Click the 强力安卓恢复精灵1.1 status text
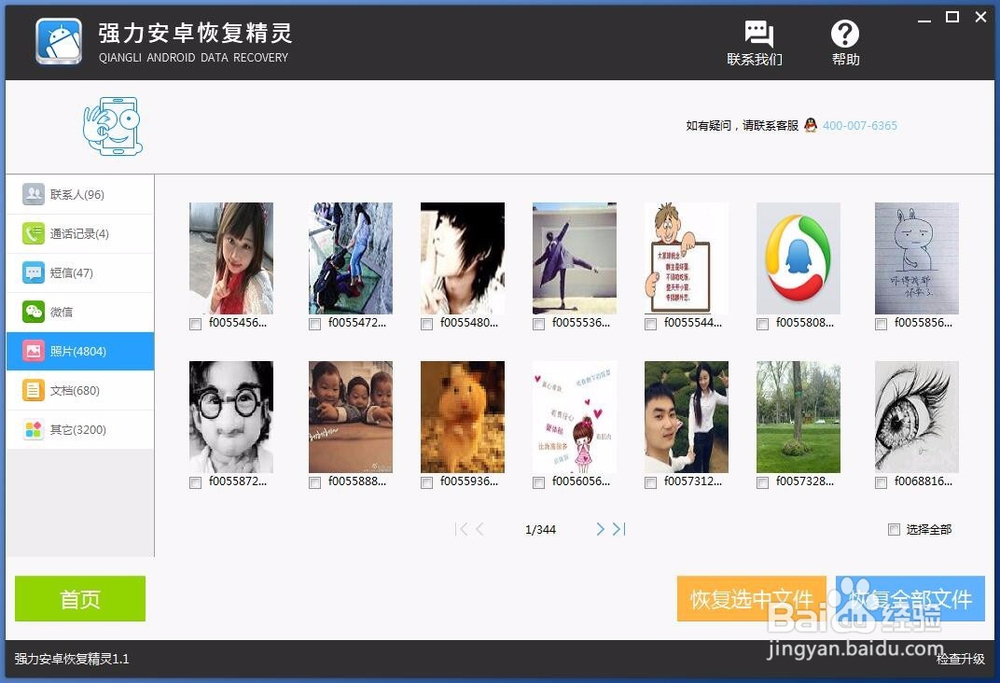Viewport: 1000px width, 683px height. point(71,659)
